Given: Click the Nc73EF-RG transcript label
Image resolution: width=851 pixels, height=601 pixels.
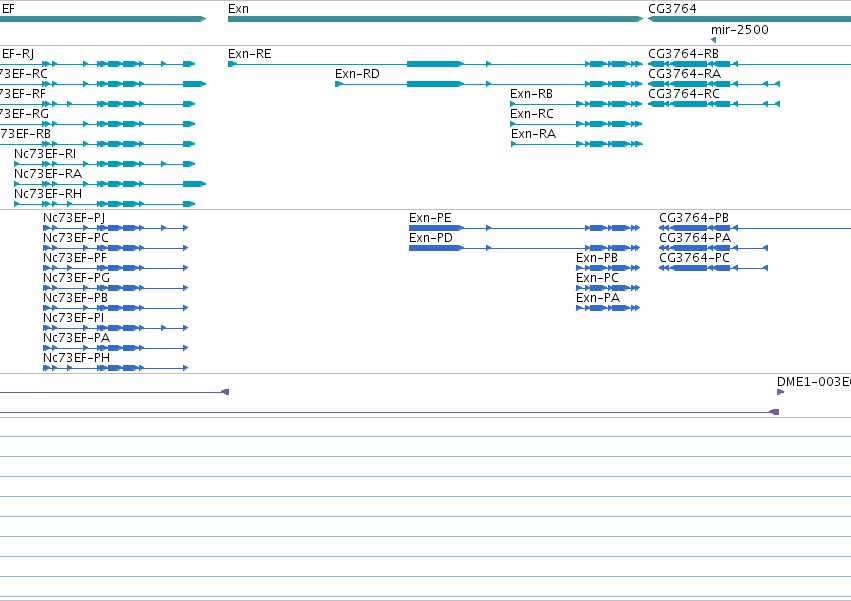Looking at the screenshot, I should click(24, 114).
